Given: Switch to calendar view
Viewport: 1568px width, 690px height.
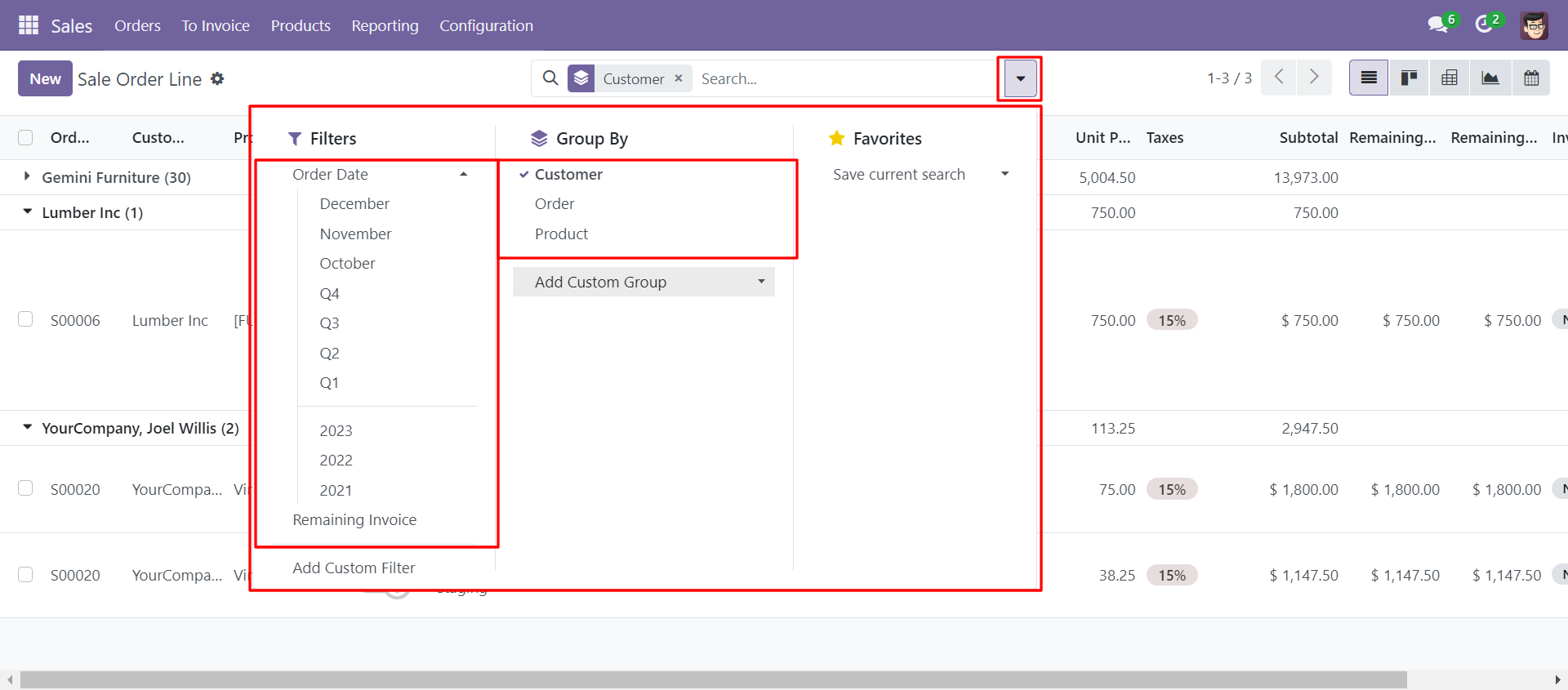Looking at the screenshot, I should pyautogui.click(x=1531, y=78).
